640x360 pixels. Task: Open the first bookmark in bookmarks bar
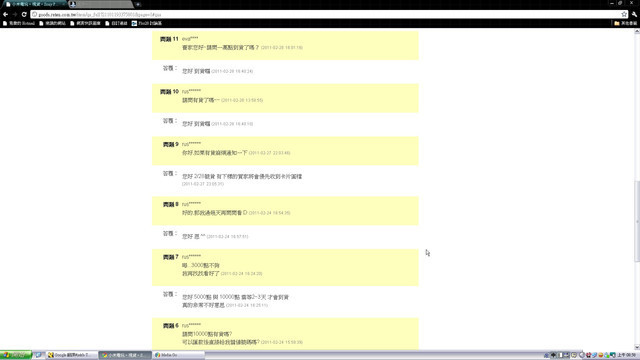(19, 23)
